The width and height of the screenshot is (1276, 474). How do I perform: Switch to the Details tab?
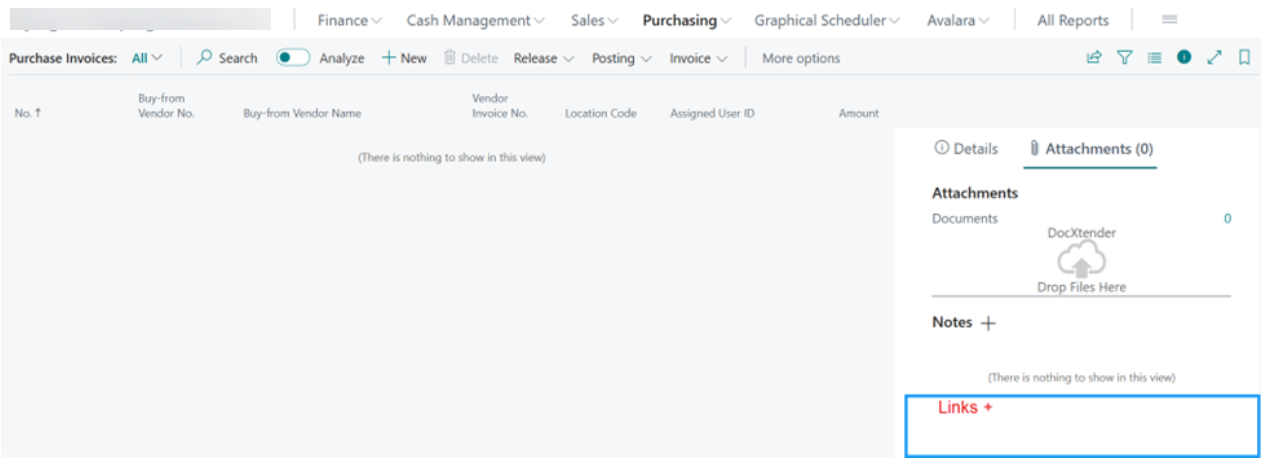click(x=966, y=148)
